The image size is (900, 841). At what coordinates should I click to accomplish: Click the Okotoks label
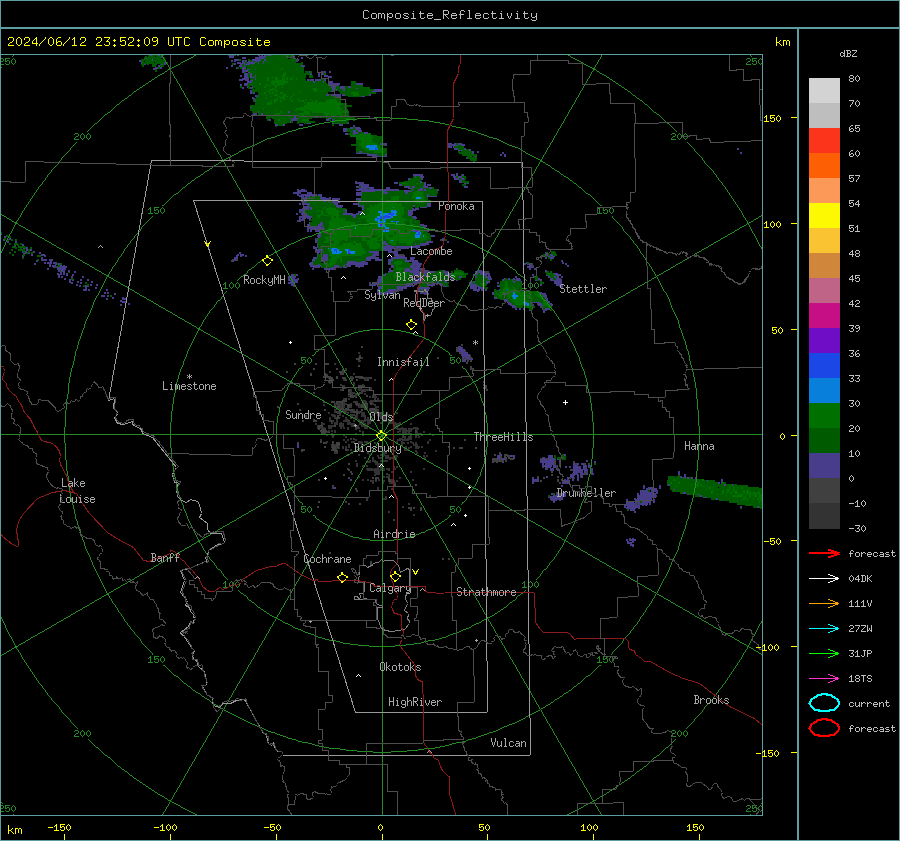[x=400, y=667]
